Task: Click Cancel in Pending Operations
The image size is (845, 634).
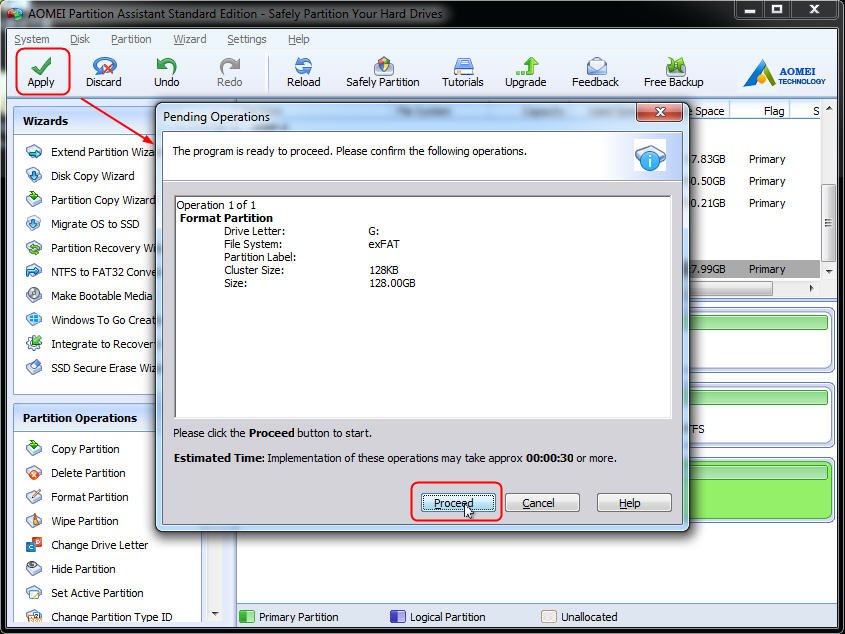Action: (542, 503)
